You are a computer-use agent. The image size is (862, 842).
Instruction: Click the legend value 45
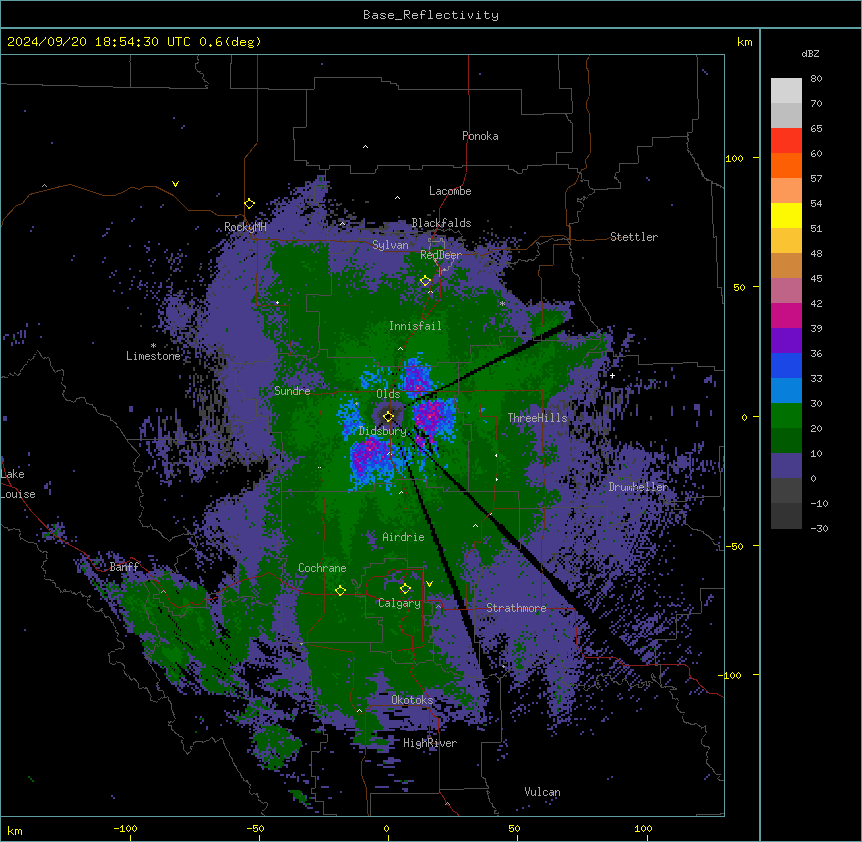coord(816,279)
